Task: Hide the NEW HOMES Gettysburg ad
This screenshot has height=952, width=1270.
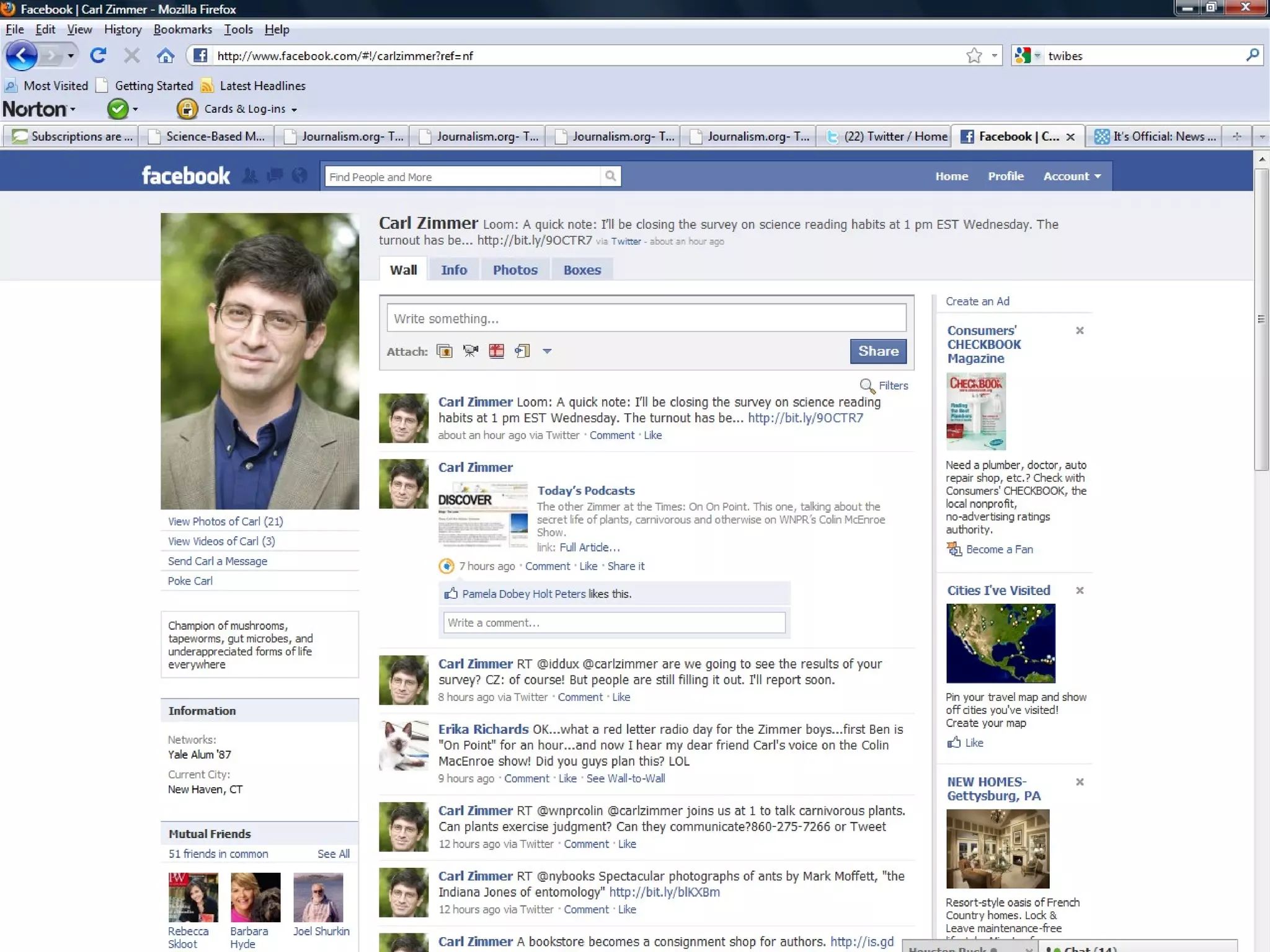Action: [1080, 782]
